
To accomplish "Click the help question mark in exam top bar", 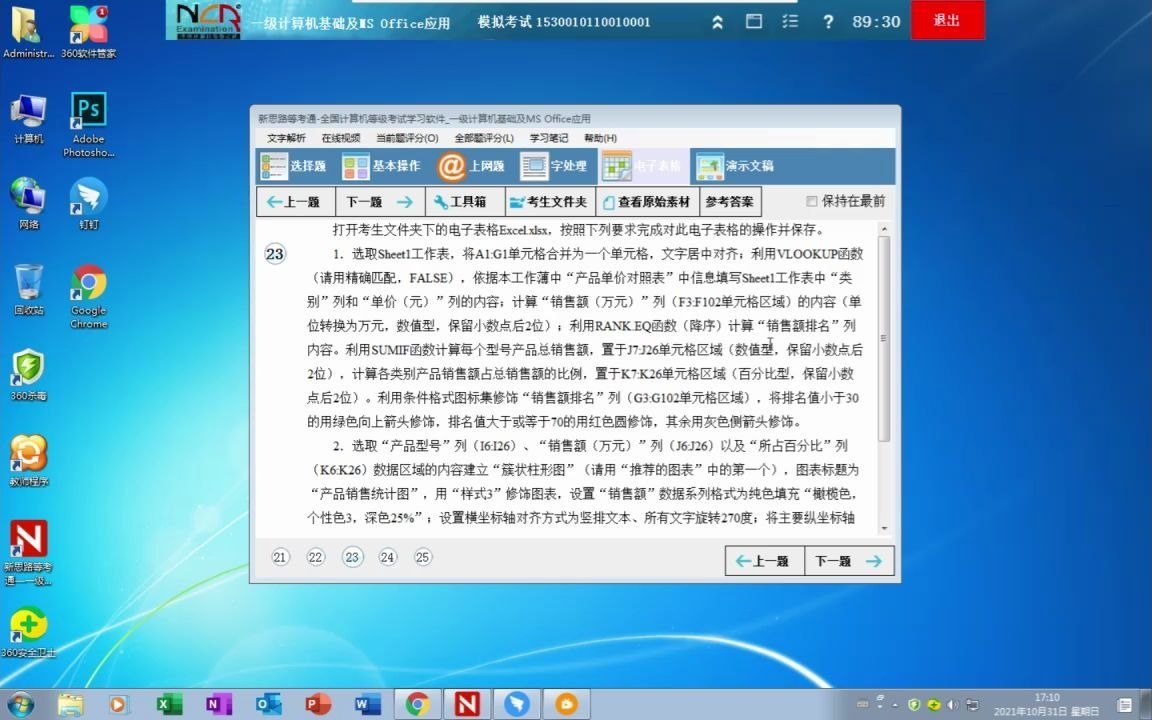I will coord(828,20).
